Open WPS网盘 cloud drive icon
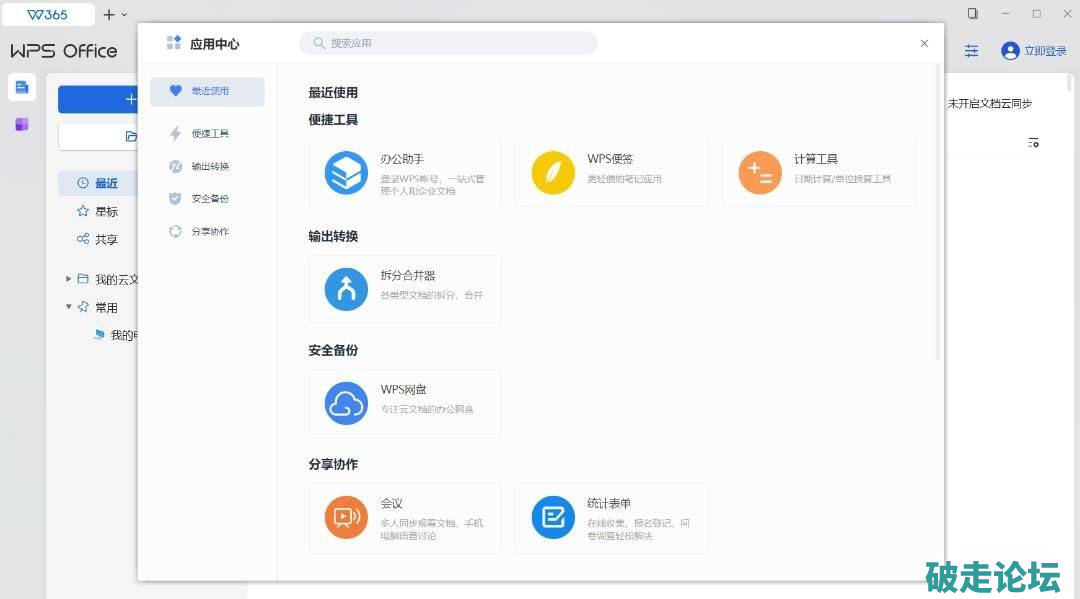1080x599 pixels. pyautogui.click(x=346, y=404)
